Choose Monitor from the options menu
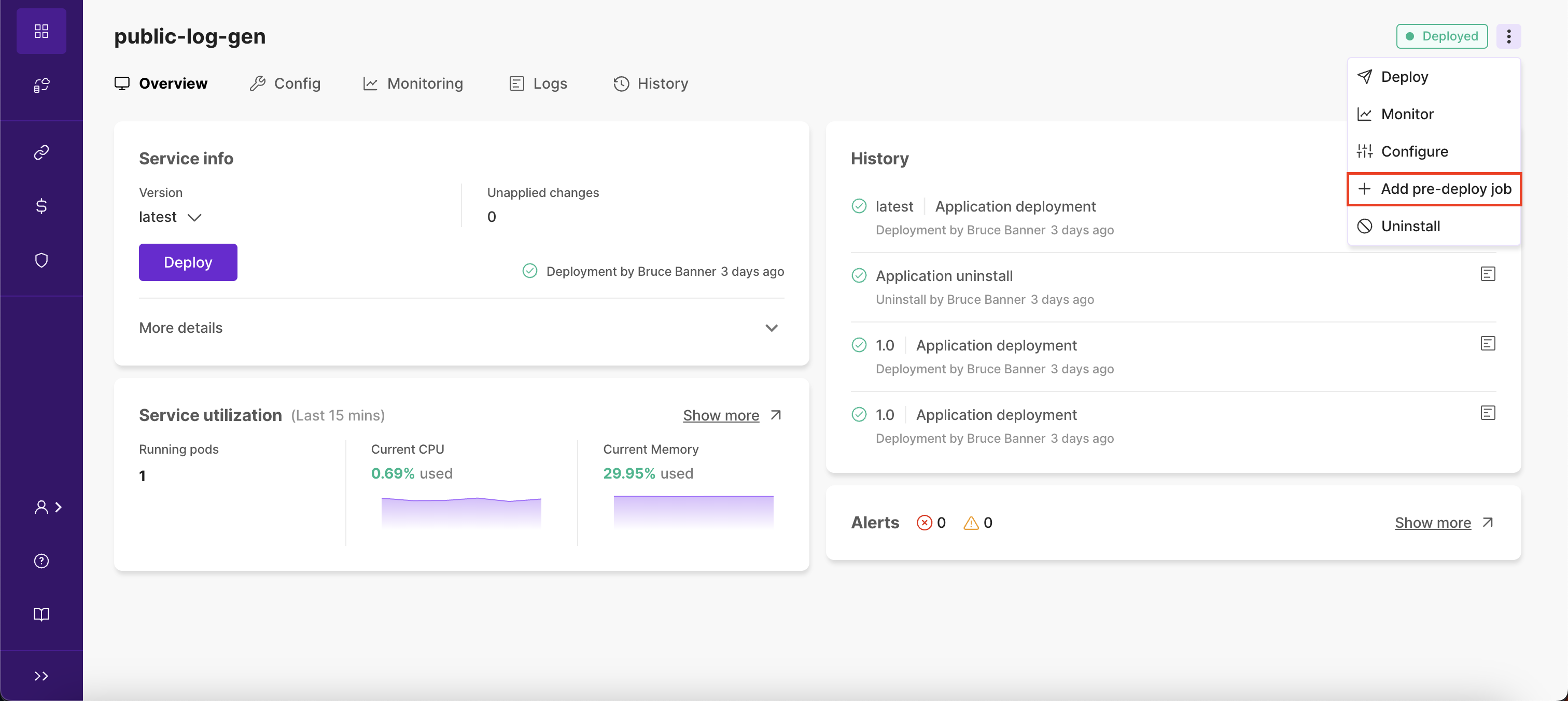This screenshot has height=701, width=1568. tap(1434, 115)
